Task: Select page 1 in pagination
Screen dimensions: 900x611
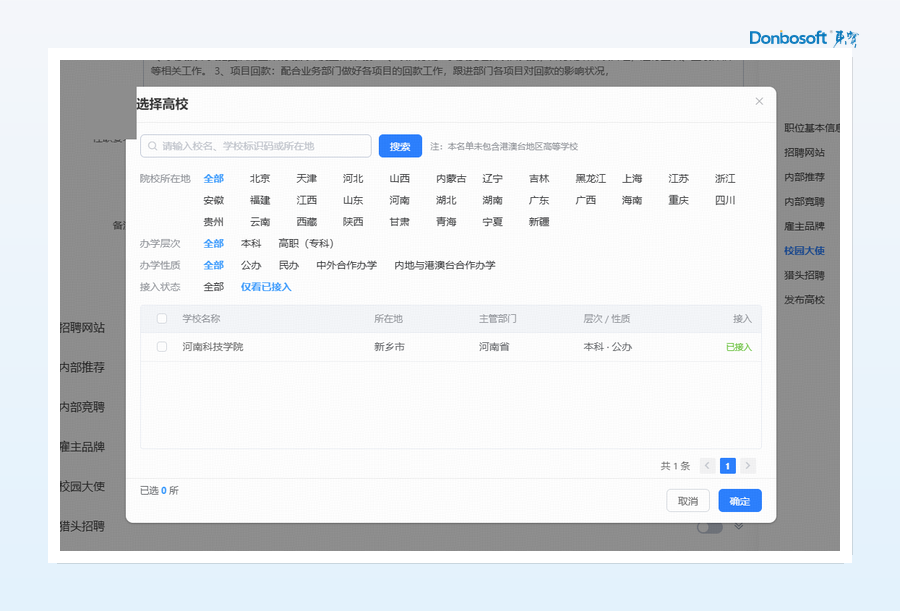Action: point(727,466)
